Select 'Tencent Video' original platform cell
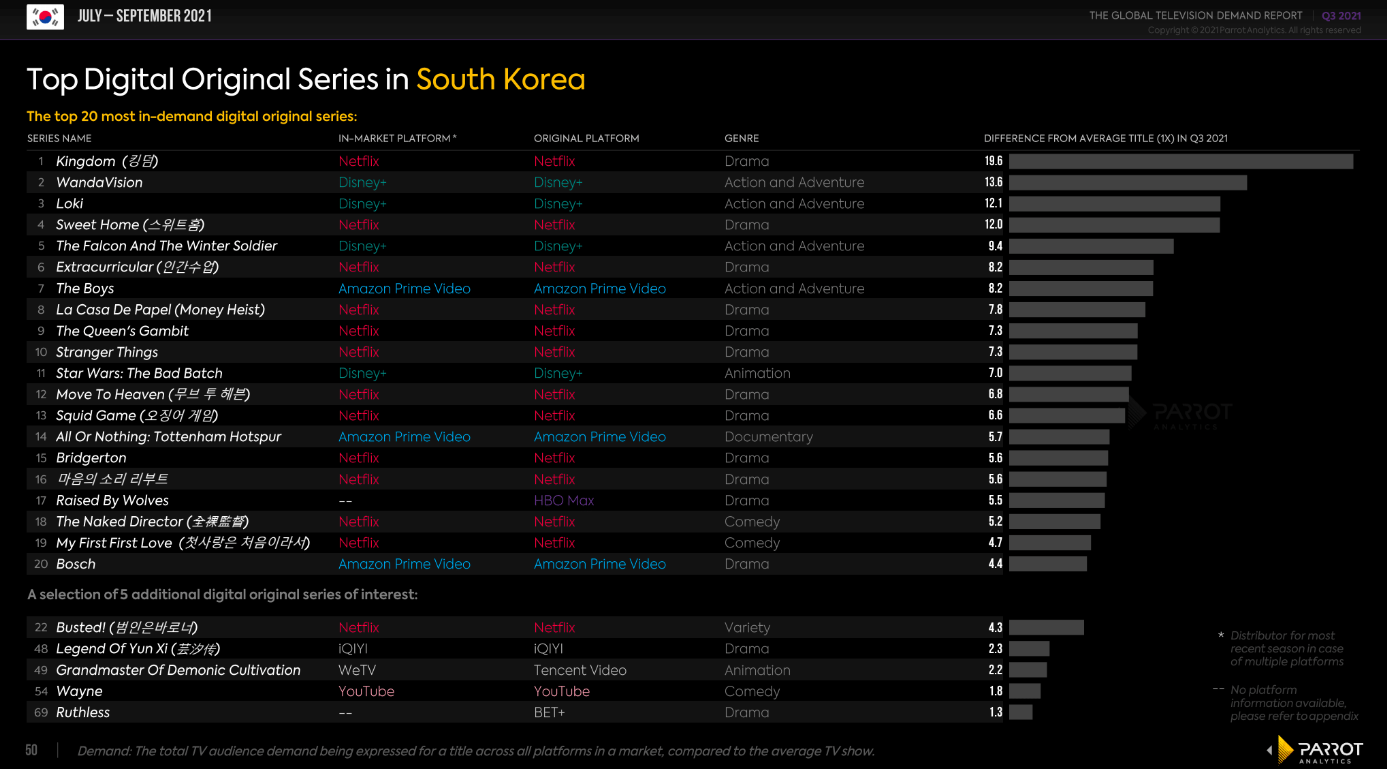 [x=580, y=670]
